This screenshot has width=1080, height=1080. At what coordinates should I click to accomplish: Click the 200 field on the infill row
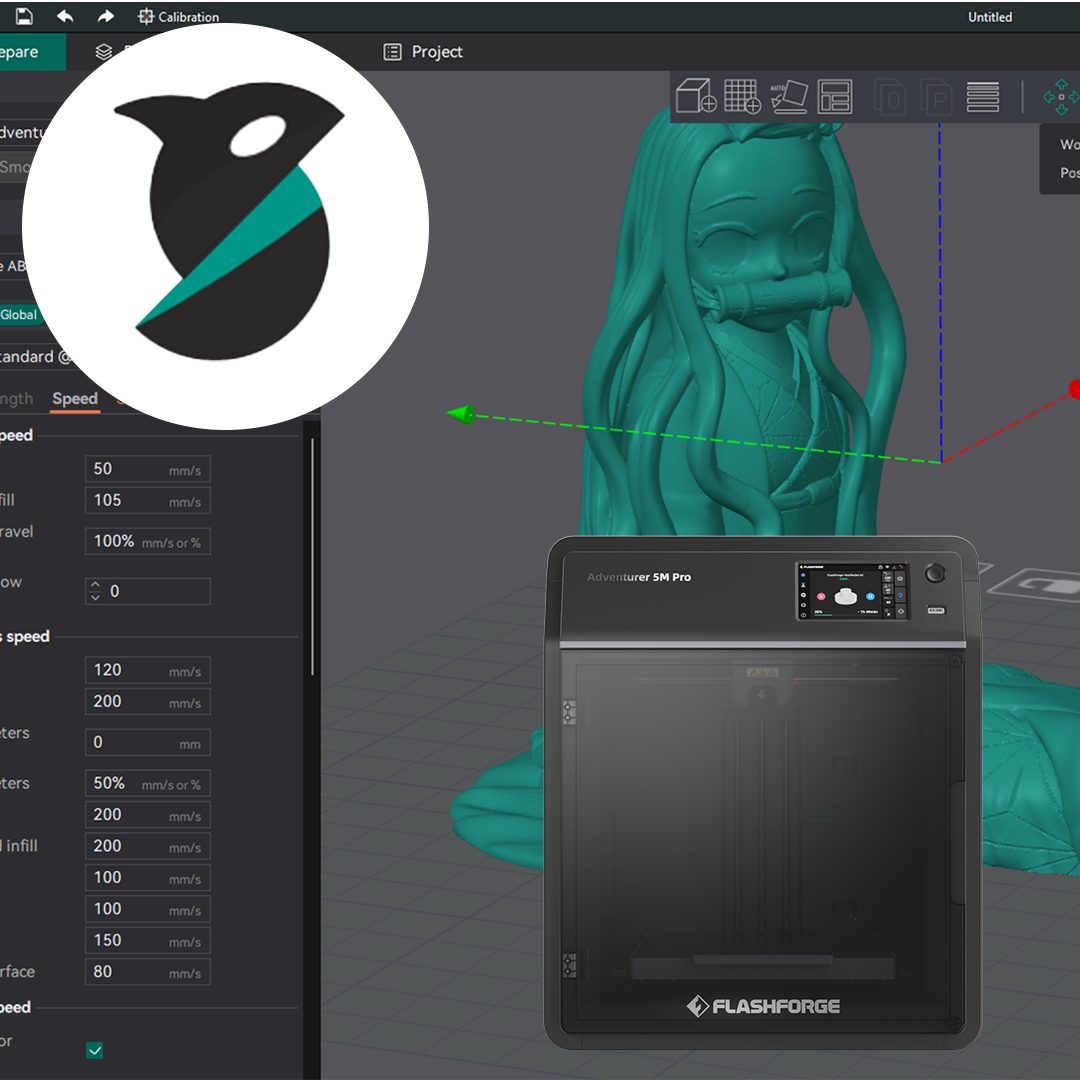click(147, 847)
